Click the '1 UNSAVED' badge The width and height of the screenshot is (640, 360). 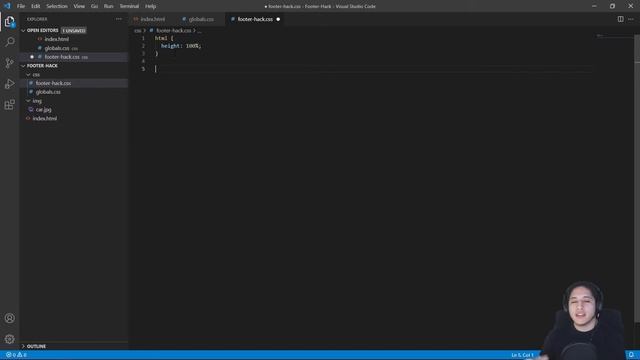click(73, 31)
